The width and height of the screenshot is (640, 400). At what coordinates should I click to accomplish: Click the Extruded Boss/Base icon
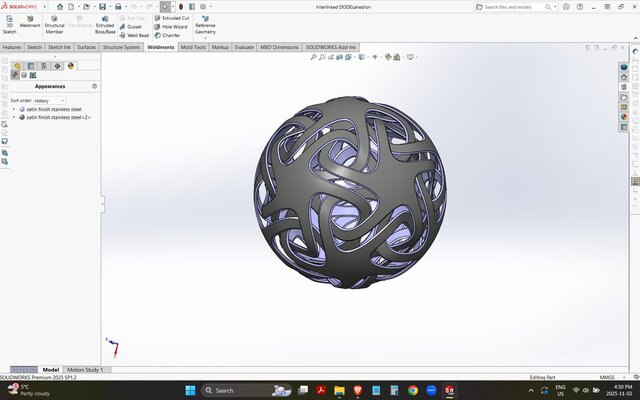pos(105,23)
